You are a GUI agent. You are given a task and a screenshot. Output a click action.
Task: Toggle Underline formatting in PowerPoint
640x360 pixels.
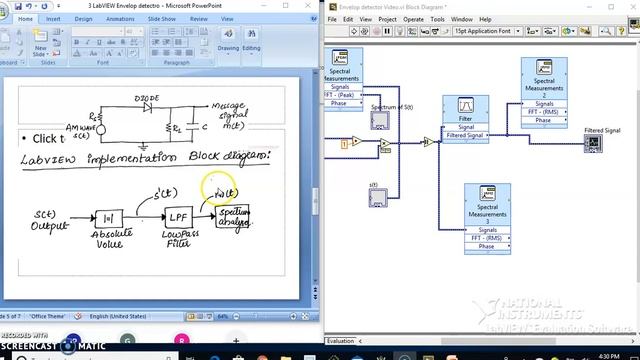pyautogui.click(x=99, y=42)
